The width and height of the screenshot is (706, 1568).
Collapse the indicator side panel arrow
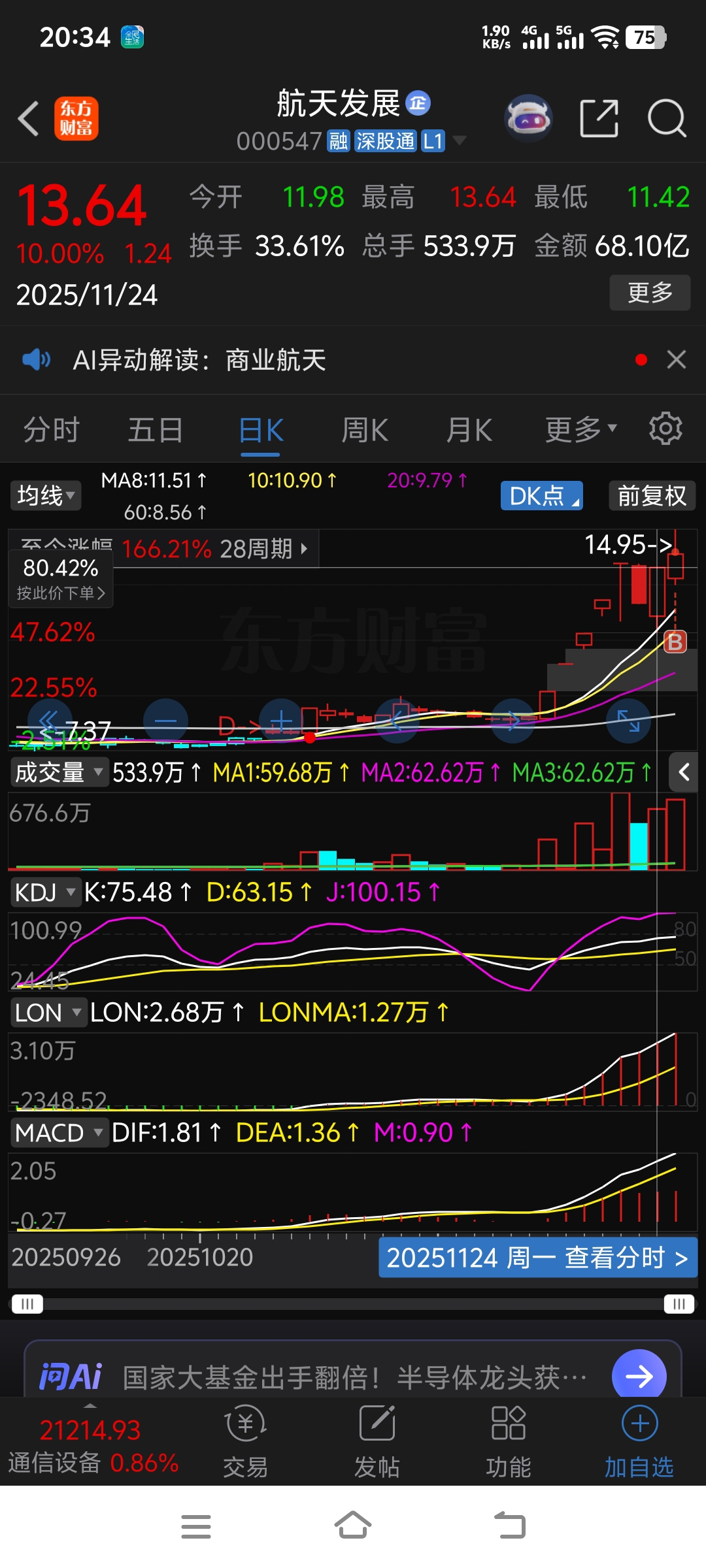(x=684, y=772)
